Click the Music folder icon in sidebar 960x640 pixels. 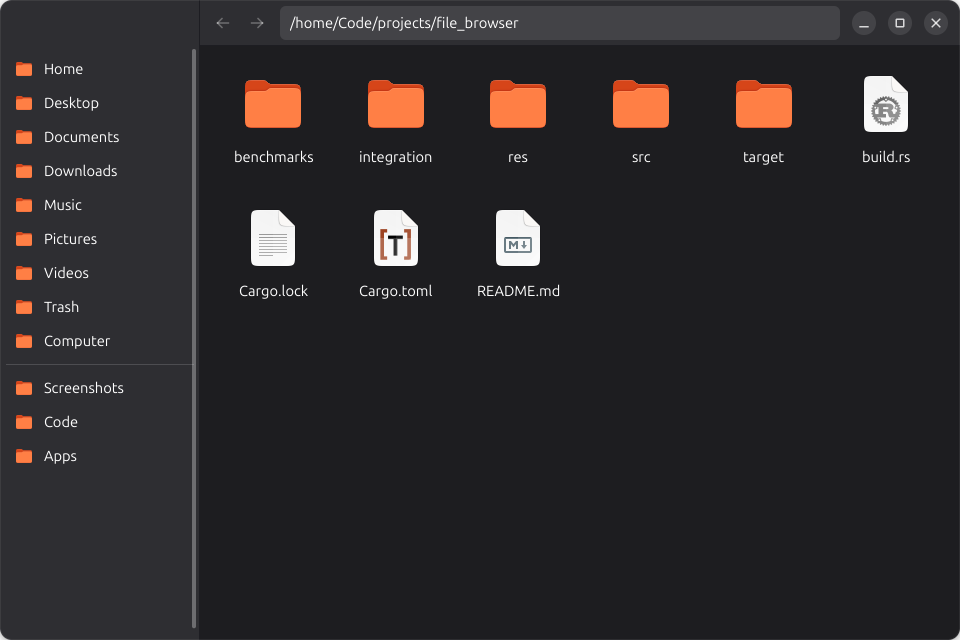(x=24, y=205)
